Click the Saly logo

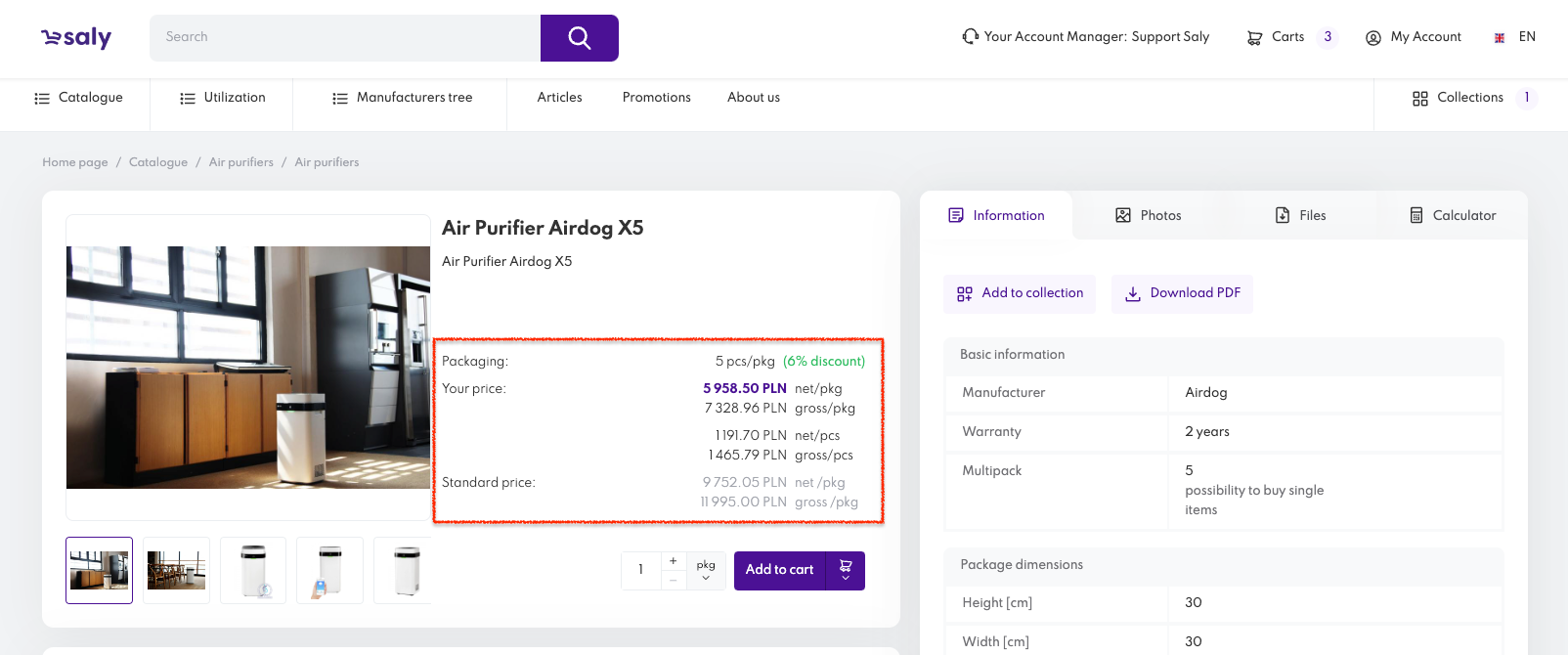click(76, 38)
